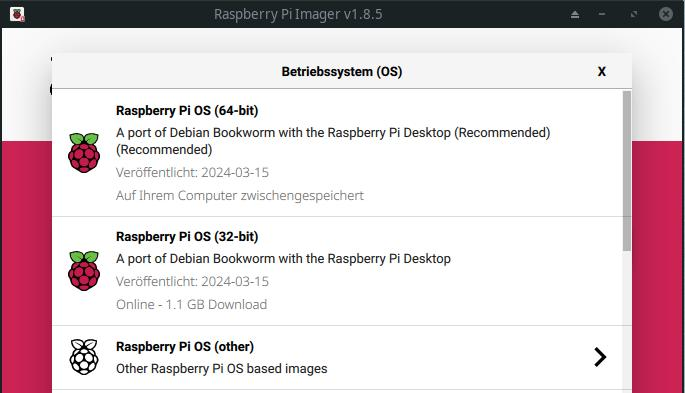Close the Raspberry Pi Imager window
The width and height of the screenshot is (685, 393).
pos(666,14)
